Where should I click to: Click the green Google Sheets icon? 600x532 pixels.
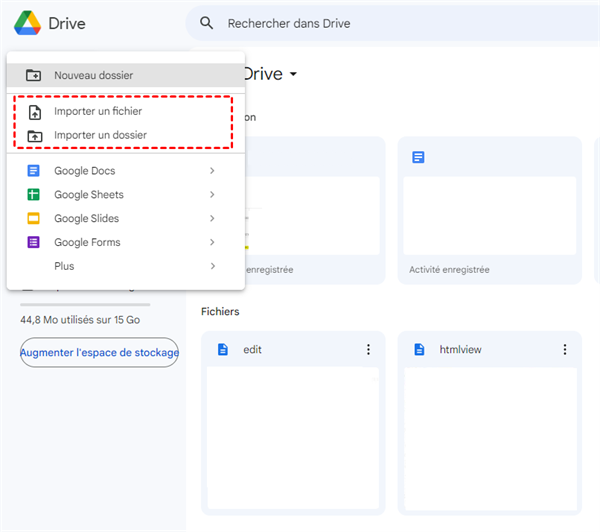33,195
